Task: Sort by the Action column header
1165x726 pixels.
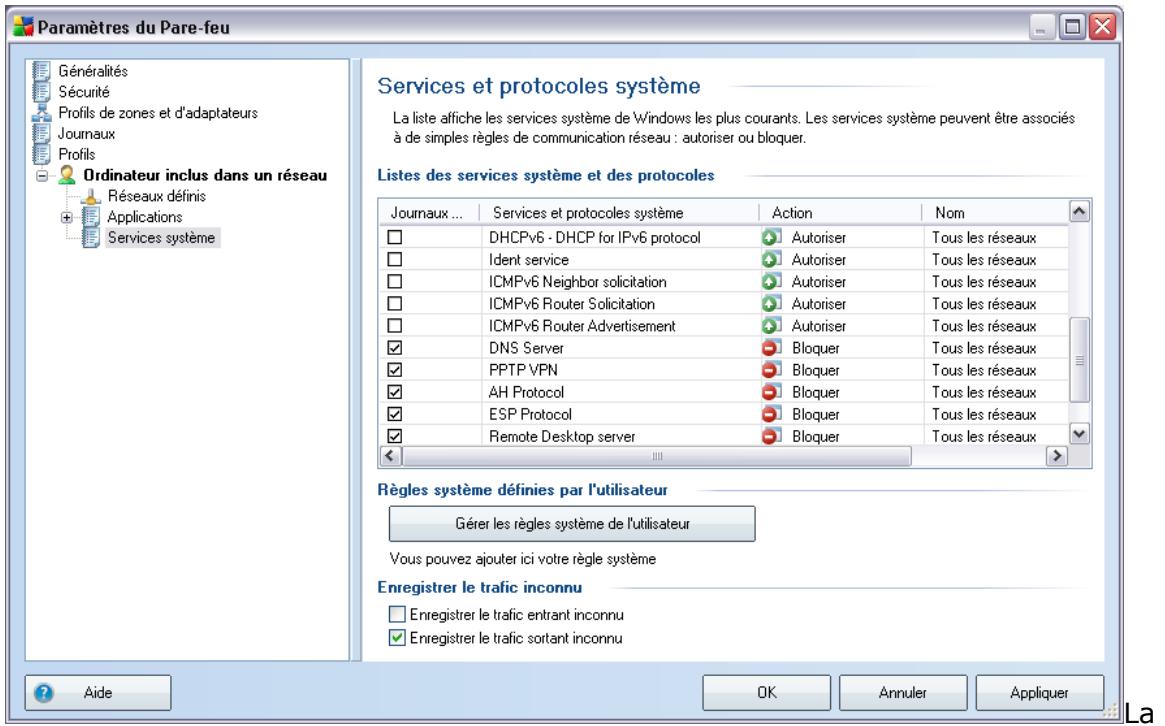Action: click(840, 213)
